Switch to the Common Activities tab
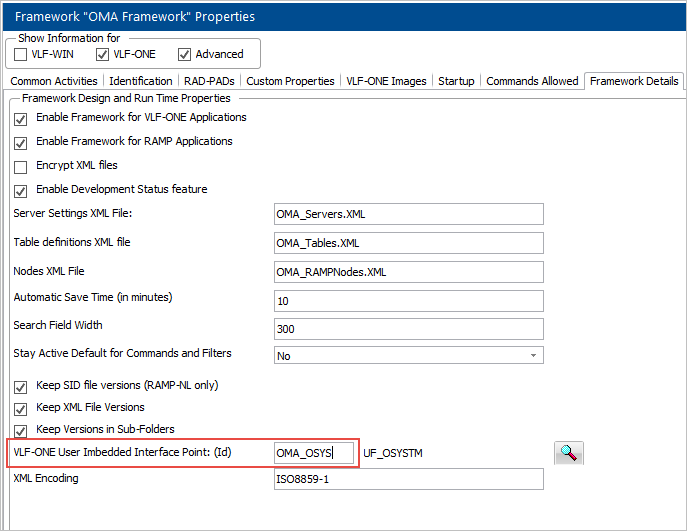 click(54, 81)
